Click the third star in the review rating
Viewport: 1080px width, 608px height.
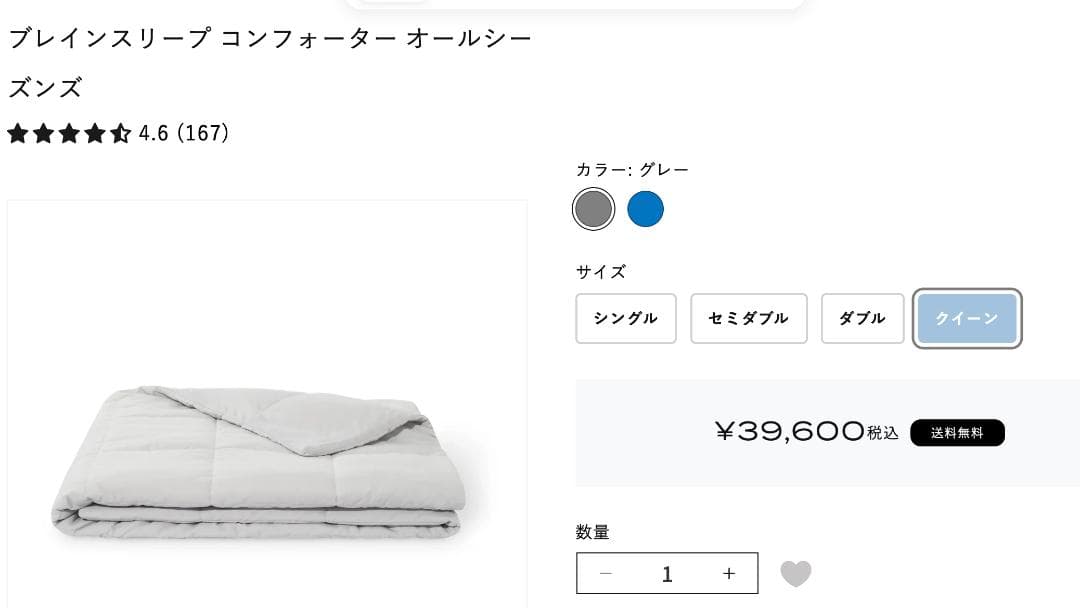tap(71, 132)
